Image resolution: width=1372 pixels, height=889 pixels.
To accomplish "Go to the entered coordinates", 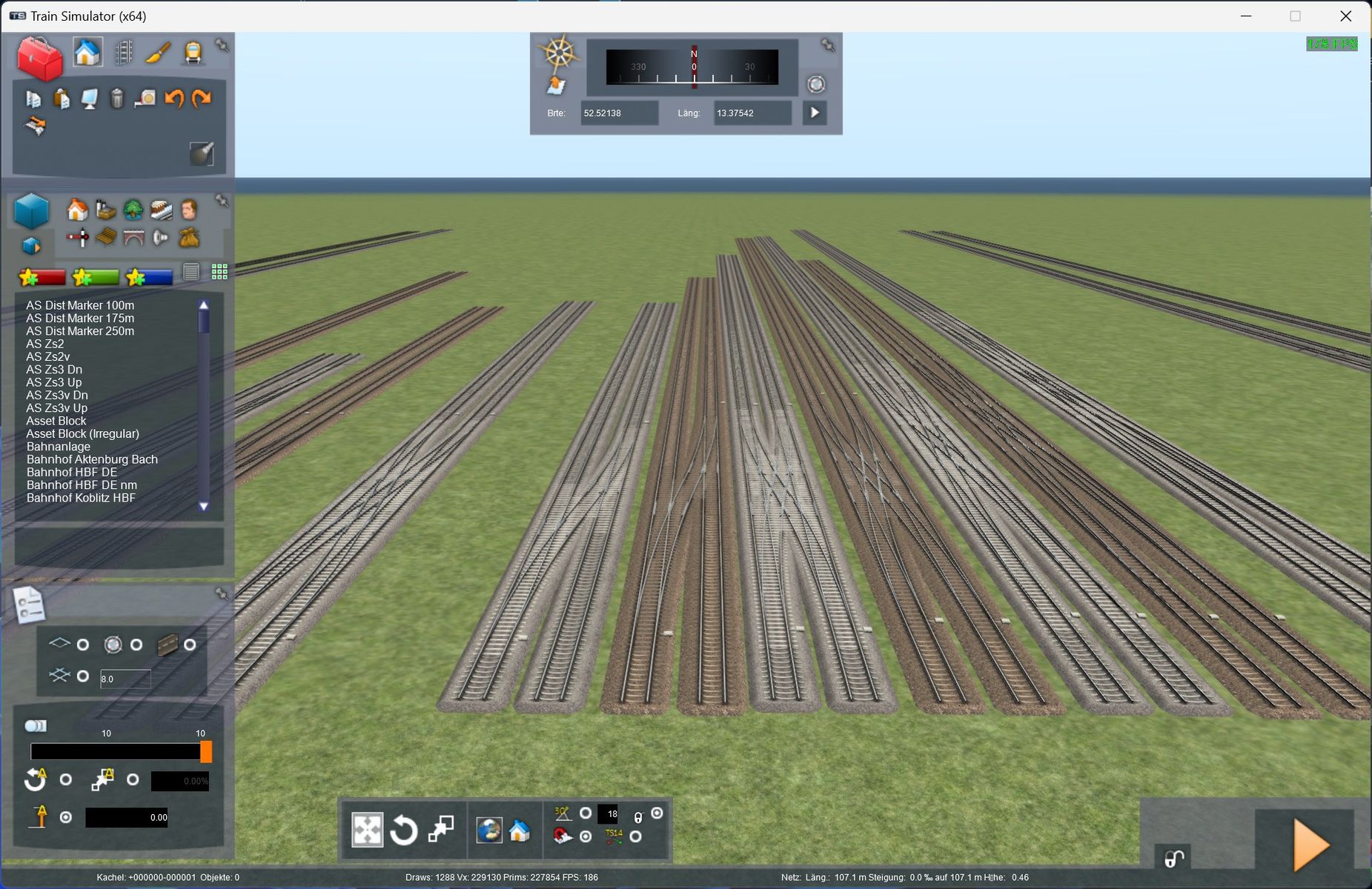I will pos(815,113).
